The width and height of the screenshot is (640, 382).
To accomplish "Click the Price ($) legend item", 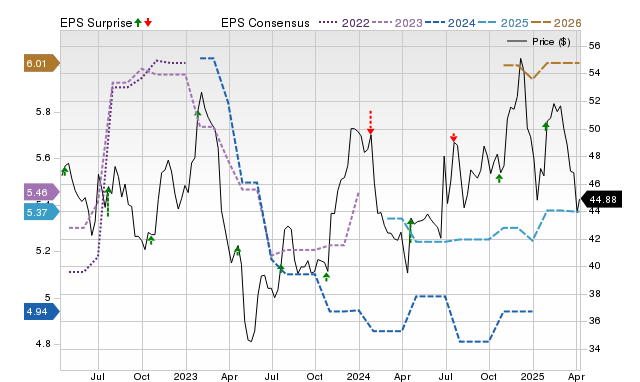I will pos(538,42).
